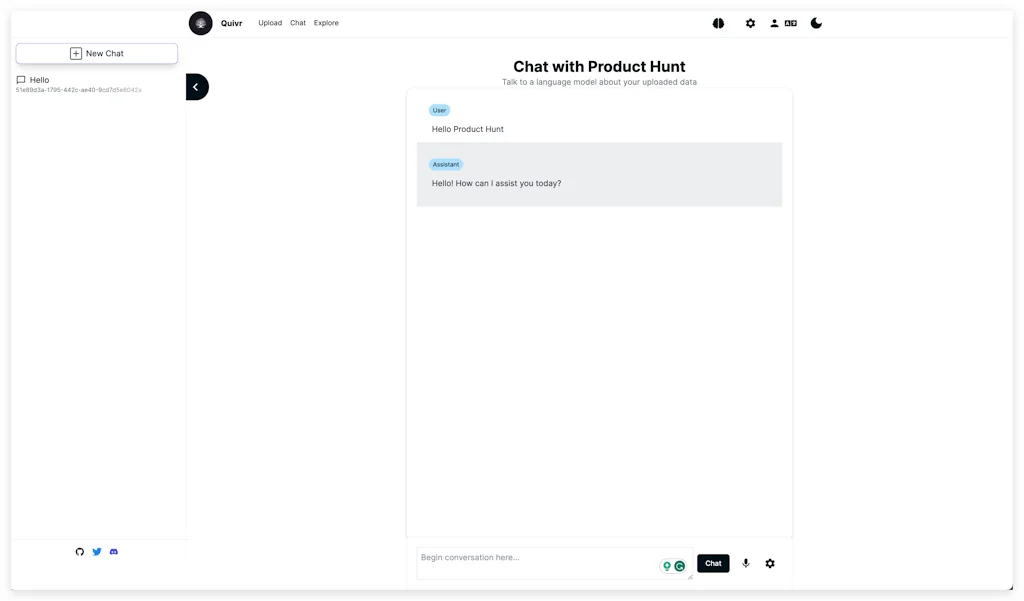Go to the Upload page
Viewport: 1024px width, 601px height.
pyautogui.click(x=270, y=23)
